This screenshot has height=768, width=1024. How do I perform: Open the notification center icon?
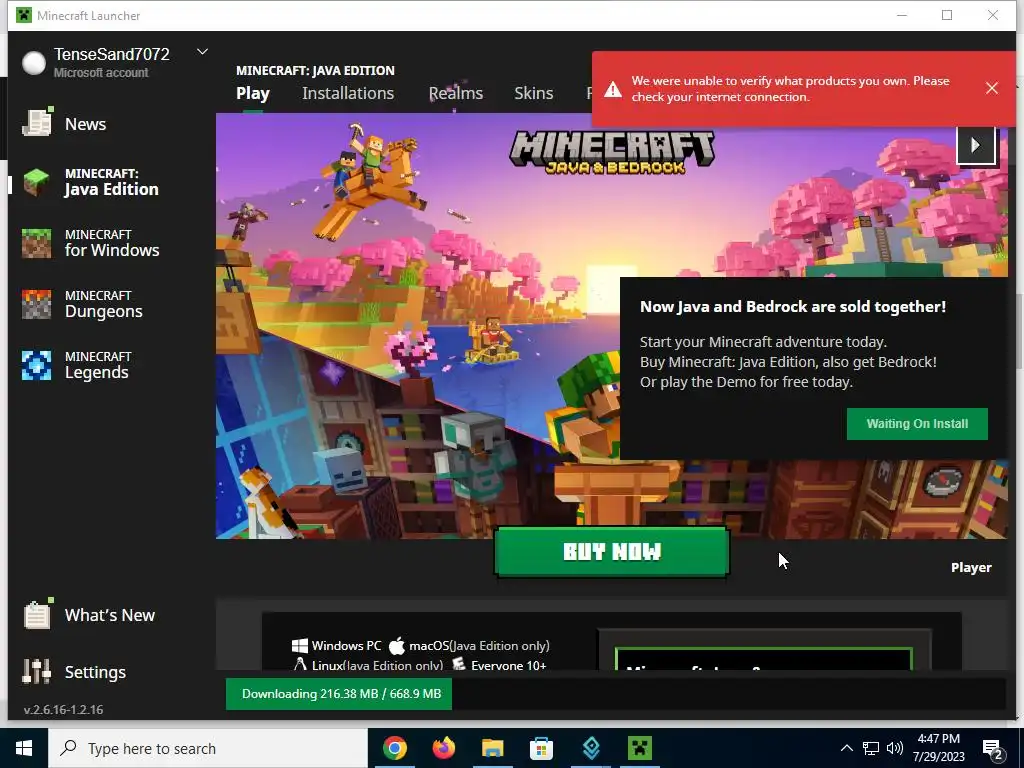[993, 750]
